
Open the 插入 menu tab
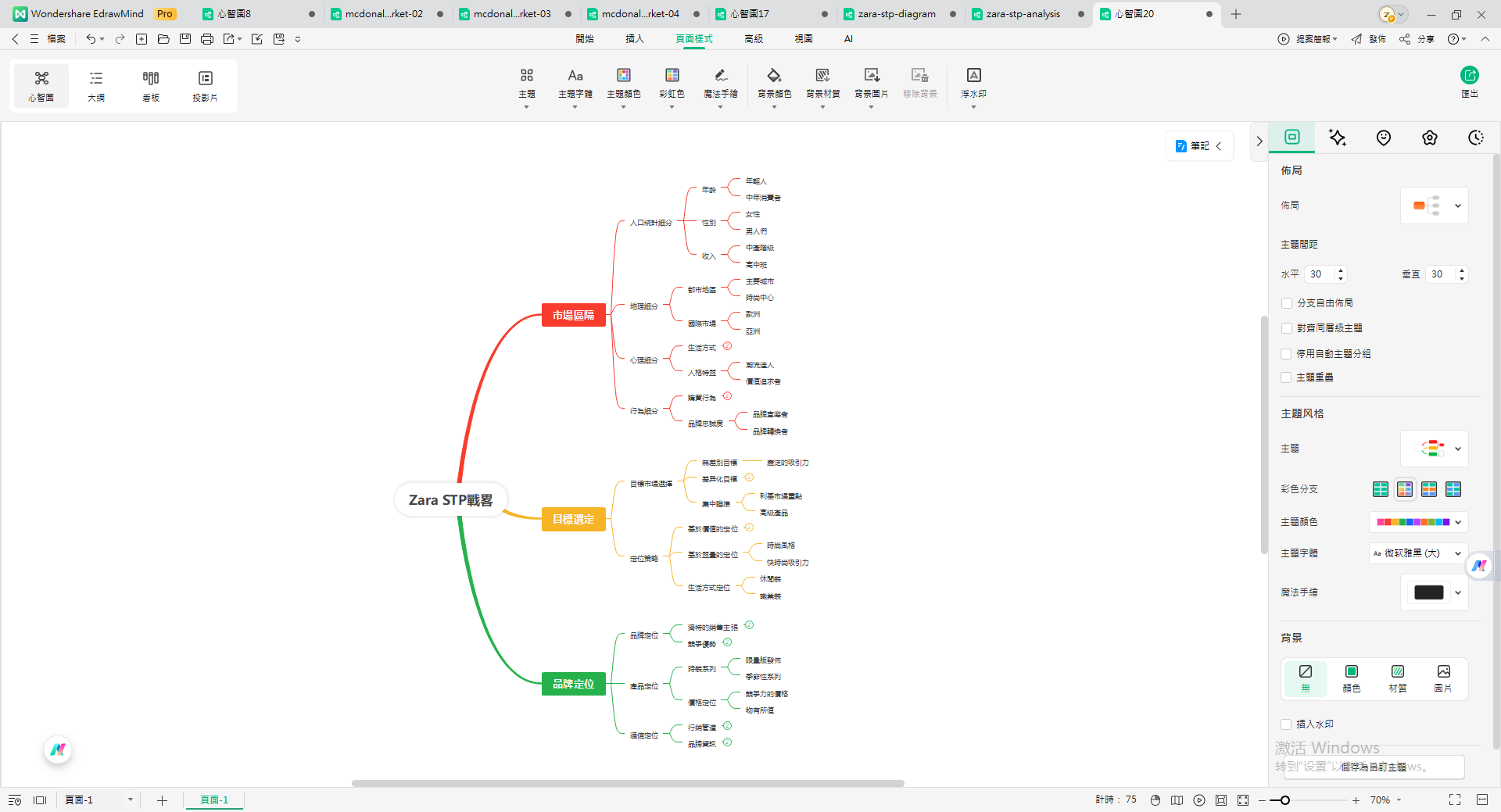tap(634, 38)
